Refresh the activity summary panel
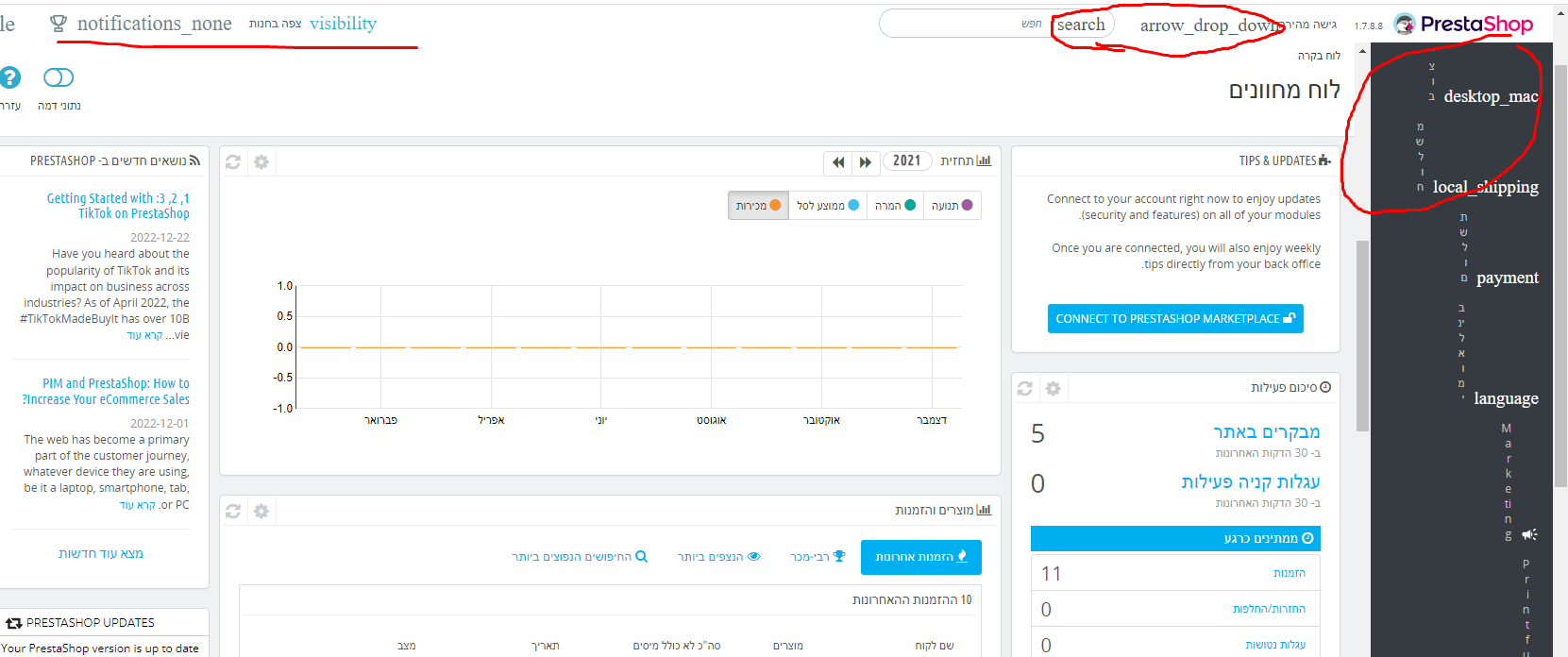The width and height of the screenshot is (1568, 657). (x=1025, y=388)
